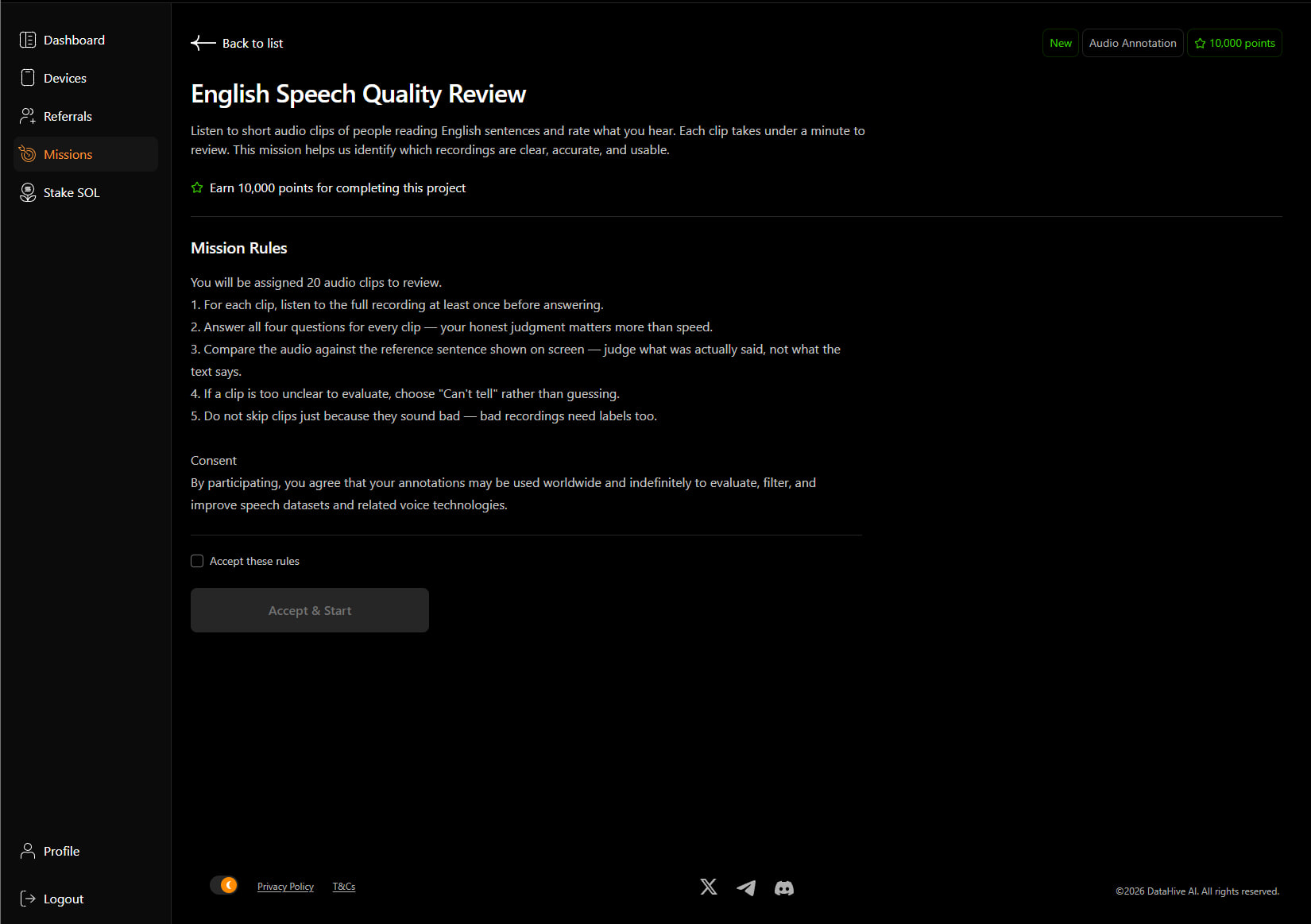Screen dimensions: 1311x924
Task: Click "You will be assigned 20 audio clips" line
Action: 316,282
